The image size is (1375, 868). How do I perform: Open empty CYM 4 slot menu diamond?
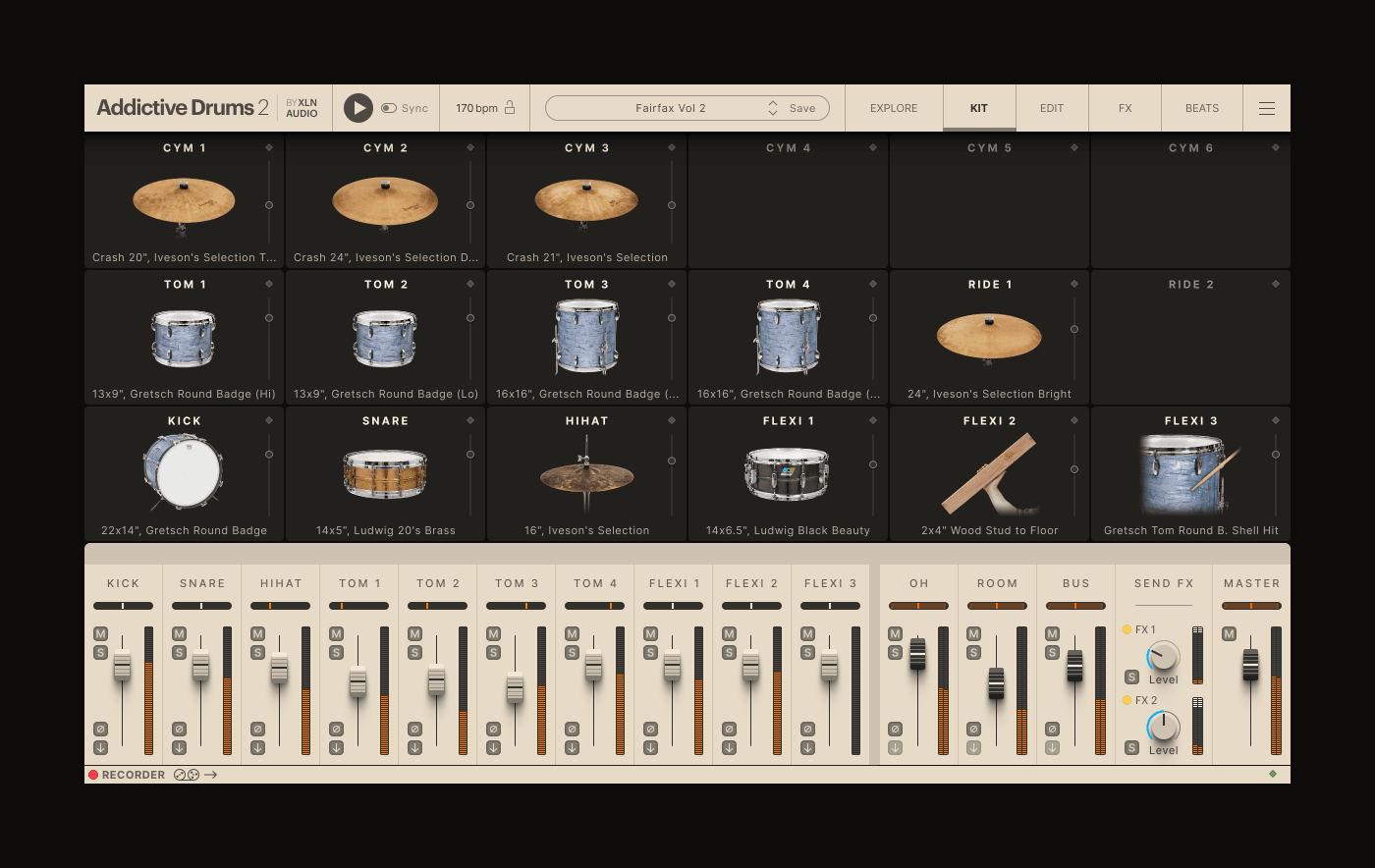(873, 147)
